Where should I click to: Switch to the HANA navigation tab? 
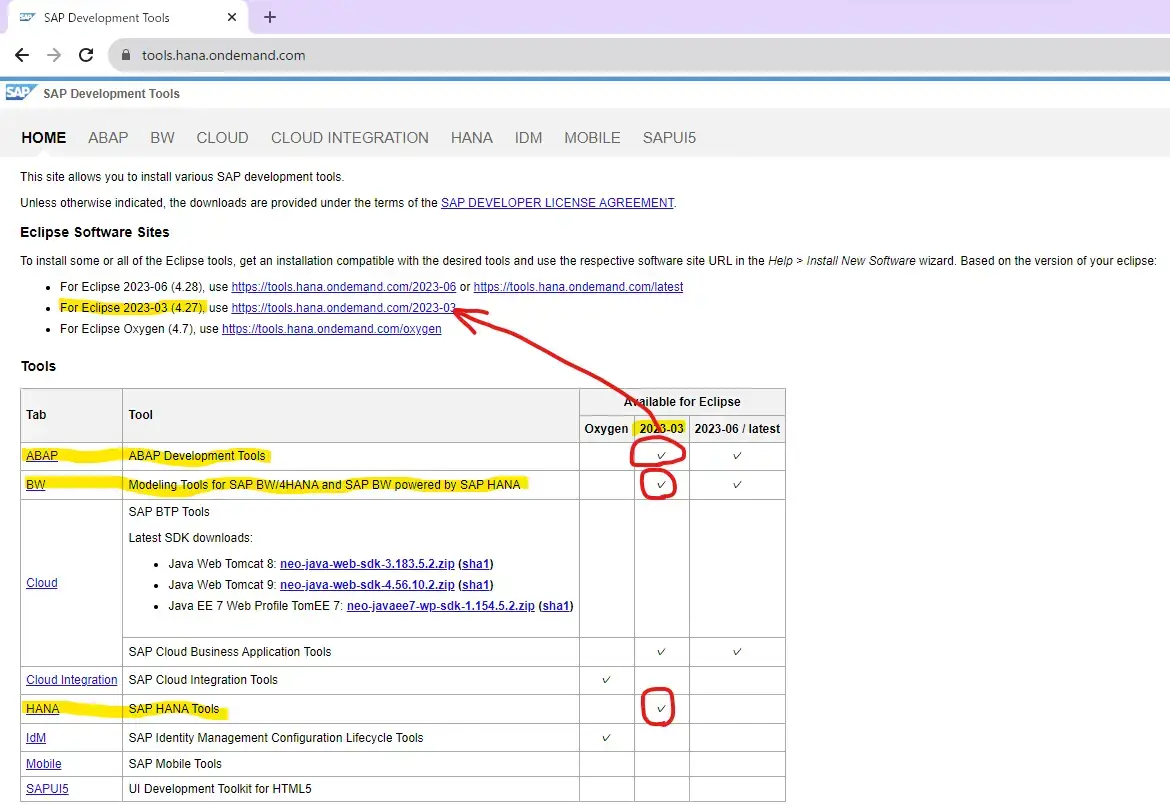[472, 138]
